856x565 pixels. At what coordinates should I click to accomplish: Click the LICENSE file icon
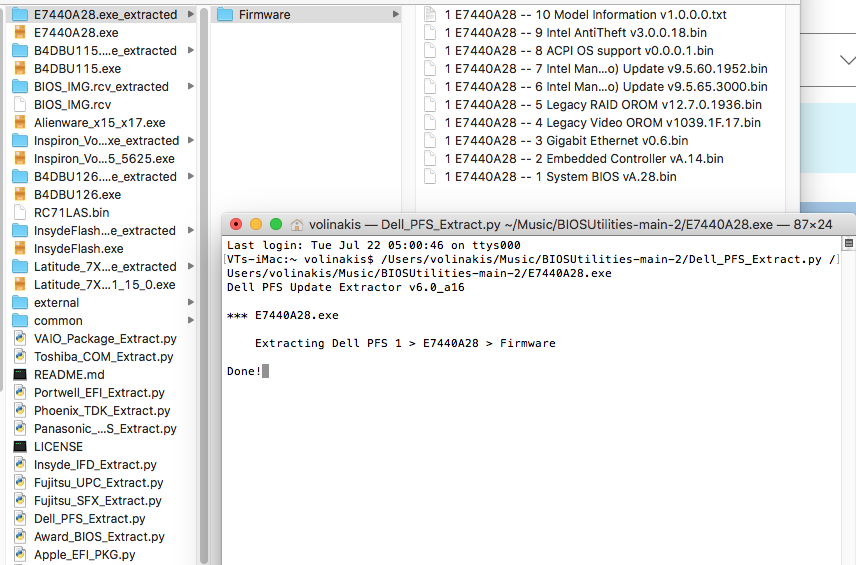(x=20, y=447)
